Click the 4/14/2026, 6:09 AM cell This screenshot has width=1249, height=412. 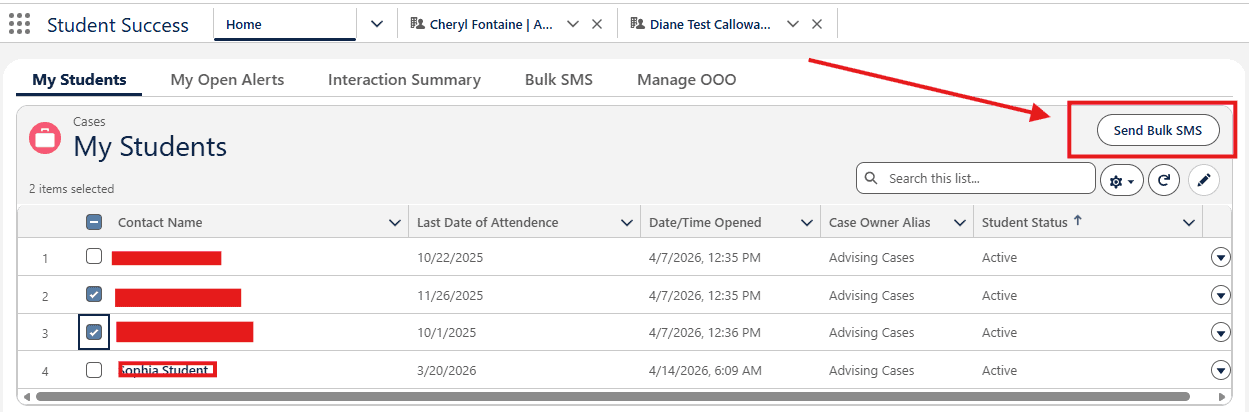[x=705, y=370]
